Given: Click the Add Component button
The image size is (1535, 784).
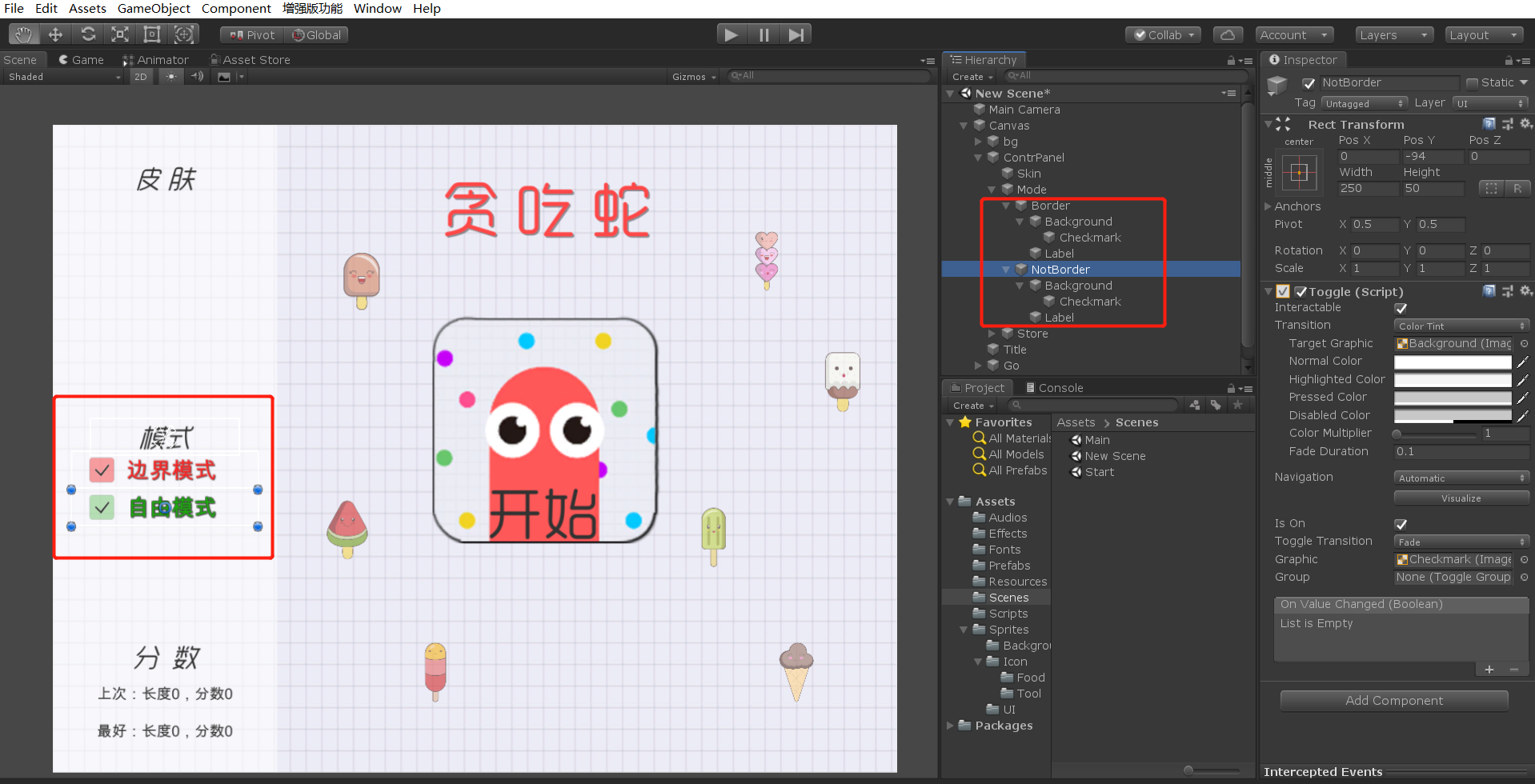Looking at the screenshot, I should tap(1394, 701).
